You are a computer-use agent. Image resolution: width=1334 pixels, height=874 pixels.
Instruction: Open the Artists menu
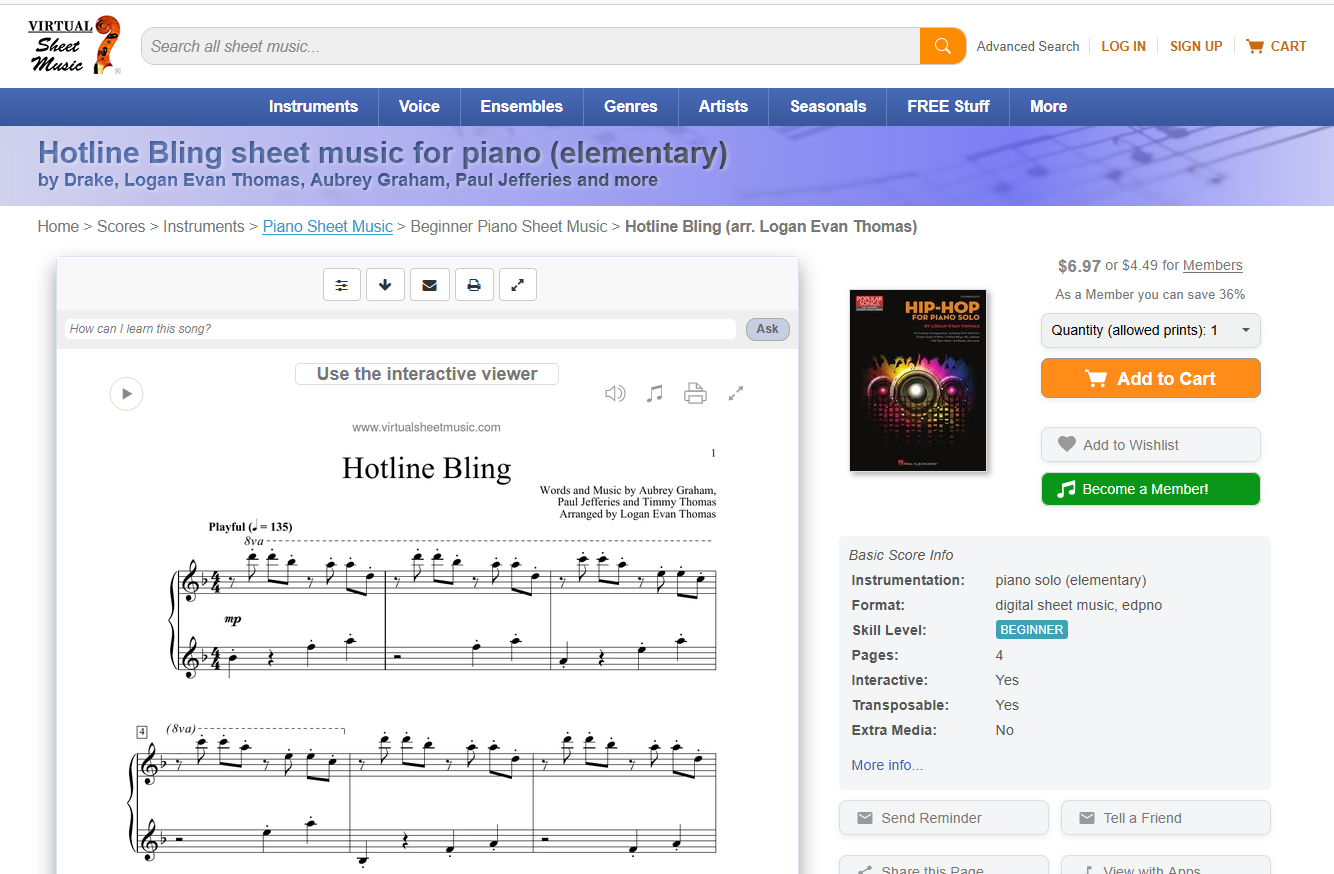723,106
